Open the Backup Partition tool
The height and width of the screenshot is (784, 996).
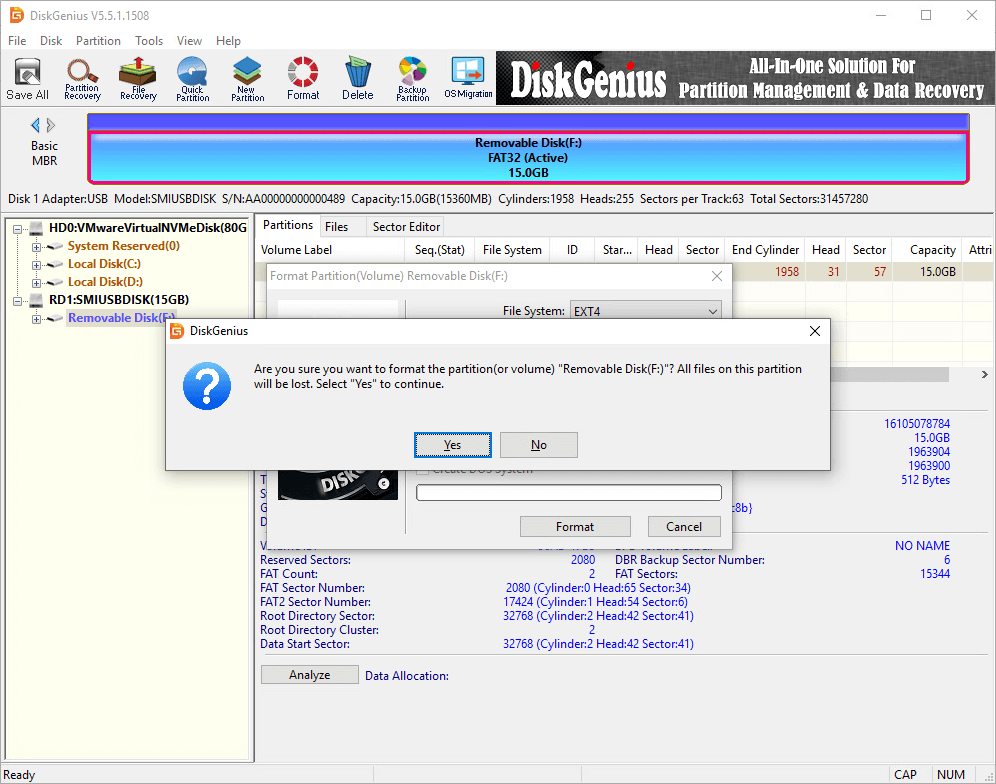(413, 79)
